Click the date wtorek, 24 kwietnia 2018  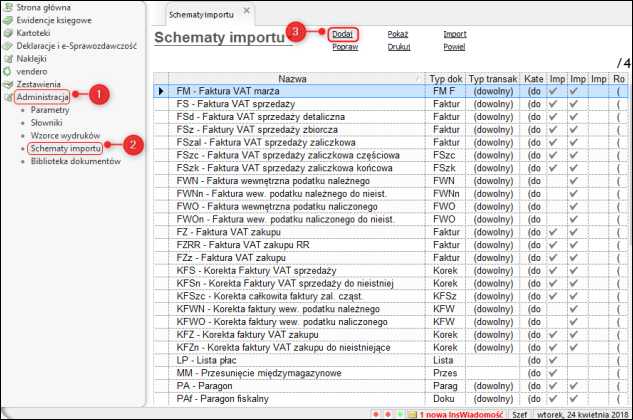click(x=583, y=414)
